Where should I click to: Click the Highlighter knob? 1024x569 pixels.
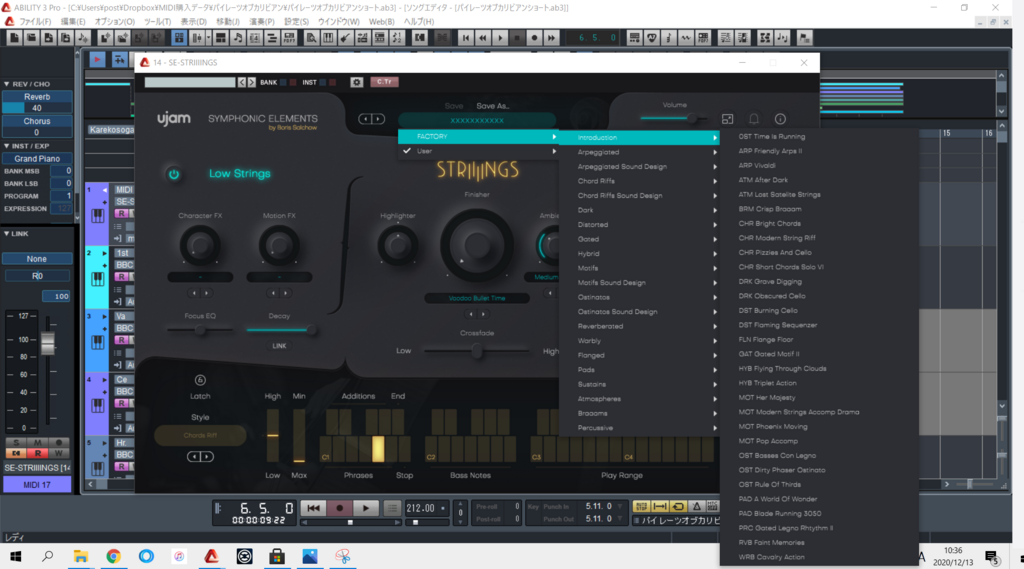(x=397, y=246)
